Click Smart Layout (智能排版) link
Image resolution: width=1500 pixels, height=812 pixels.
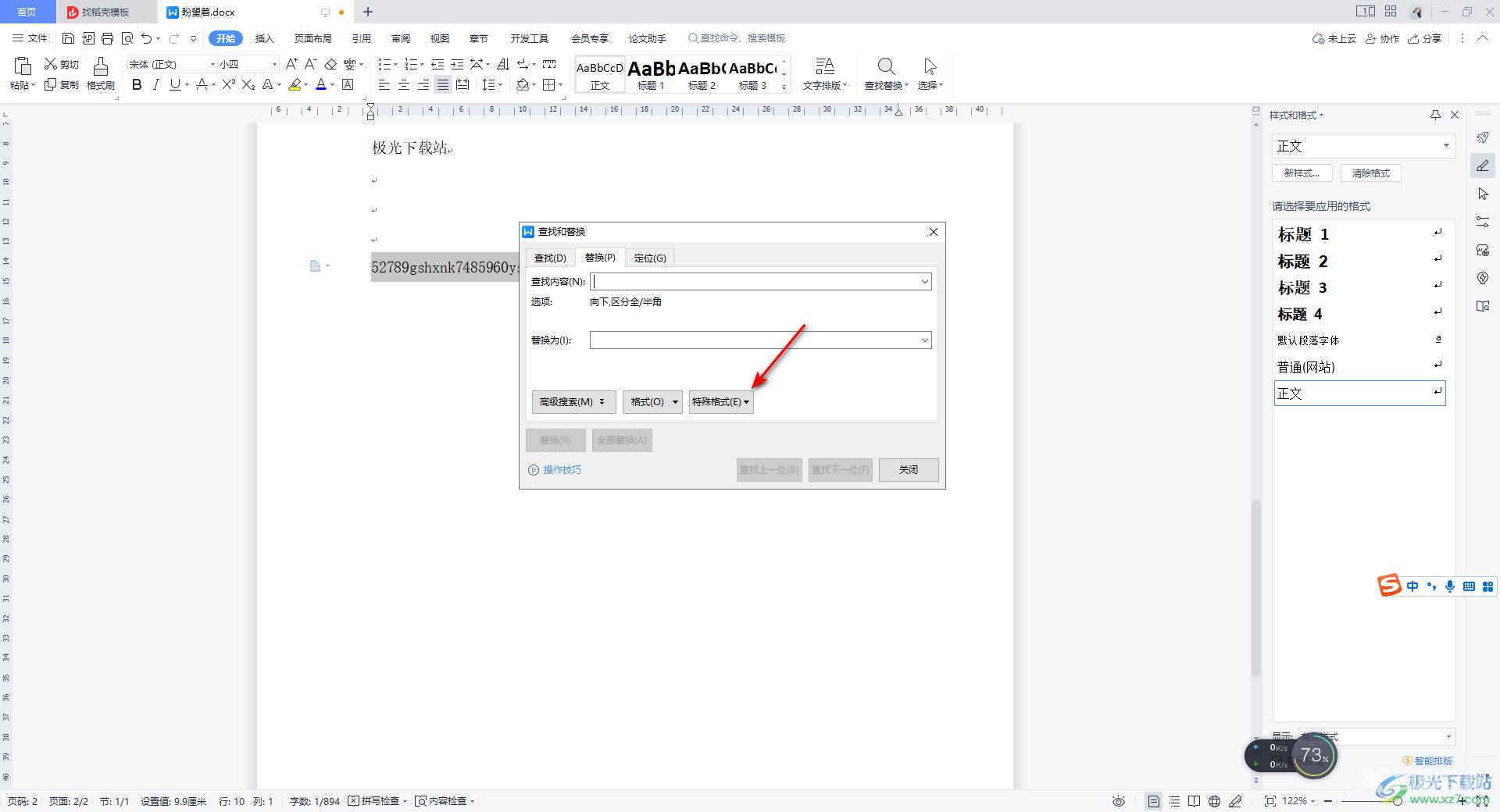[1428, 760]
